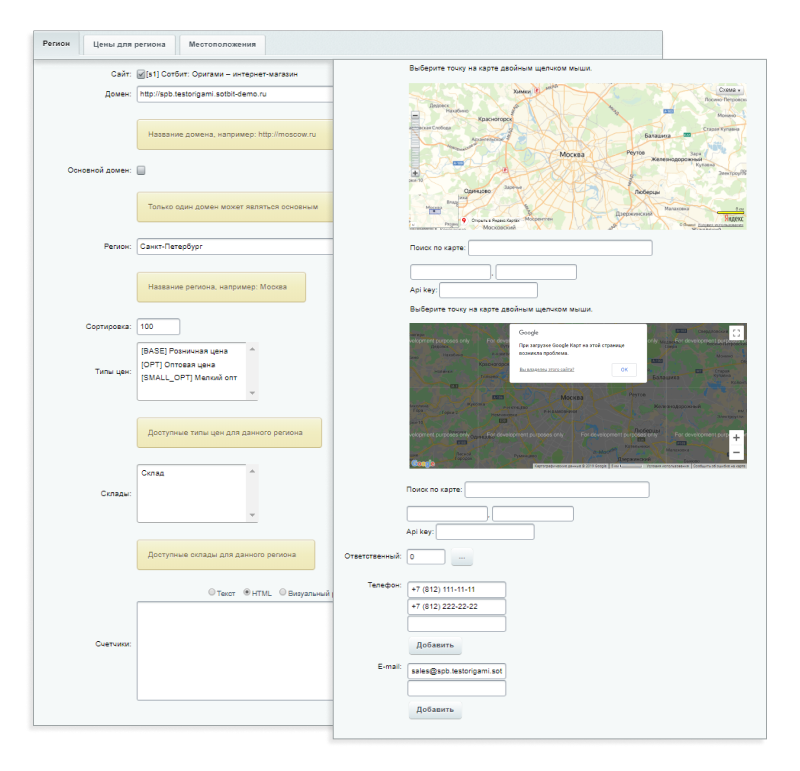Screen dimensions: 800x771
Task: Open the Регион tab
Action: pos(56,44)
